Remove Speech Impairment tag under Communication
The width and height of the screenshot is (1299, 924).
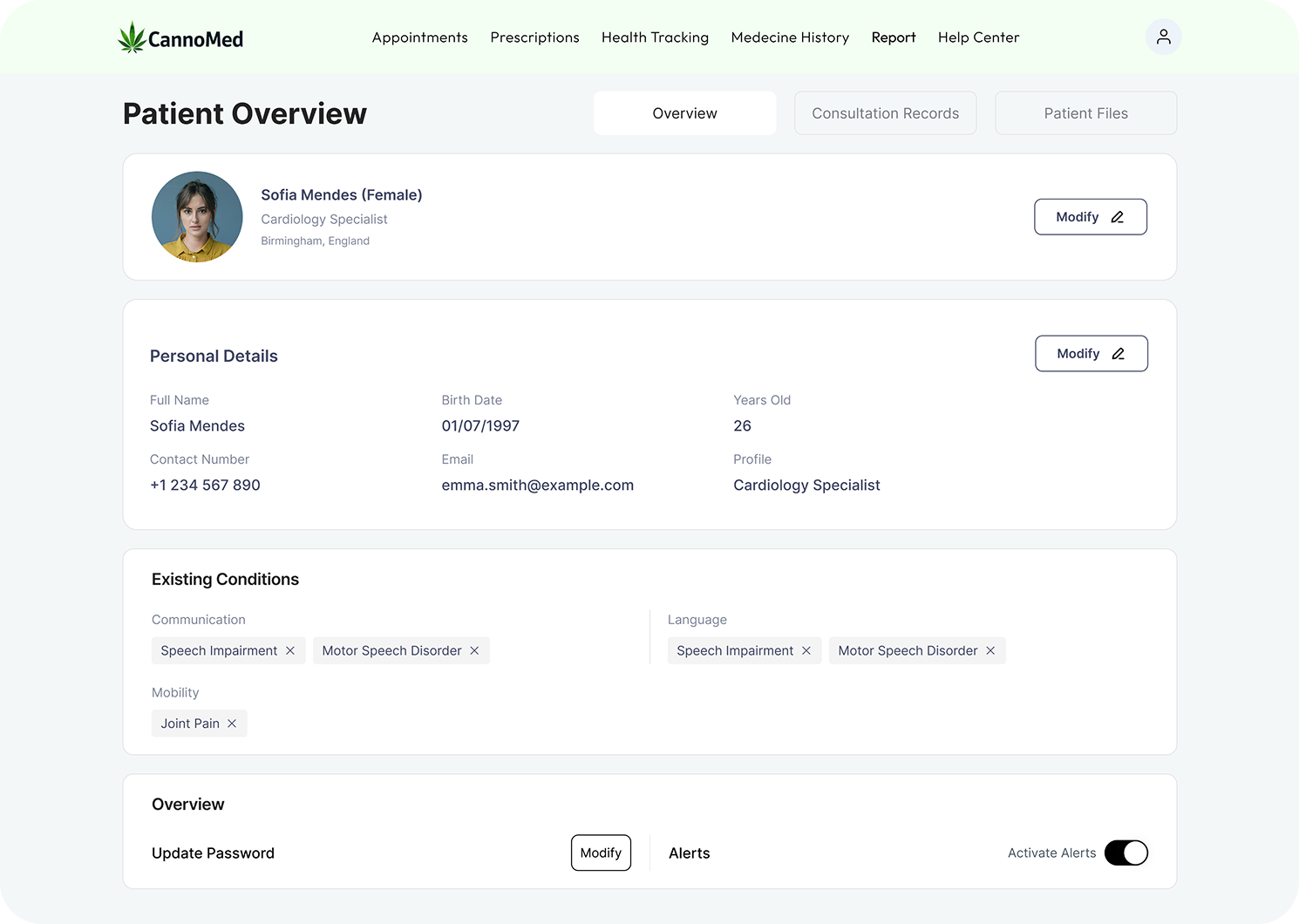(x=290, y=651)
